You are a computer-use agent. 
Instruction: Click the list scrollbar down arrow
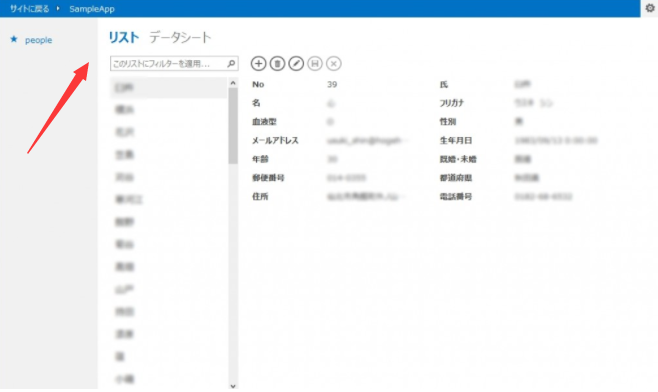pyautogui.click(x=233, y=386)
